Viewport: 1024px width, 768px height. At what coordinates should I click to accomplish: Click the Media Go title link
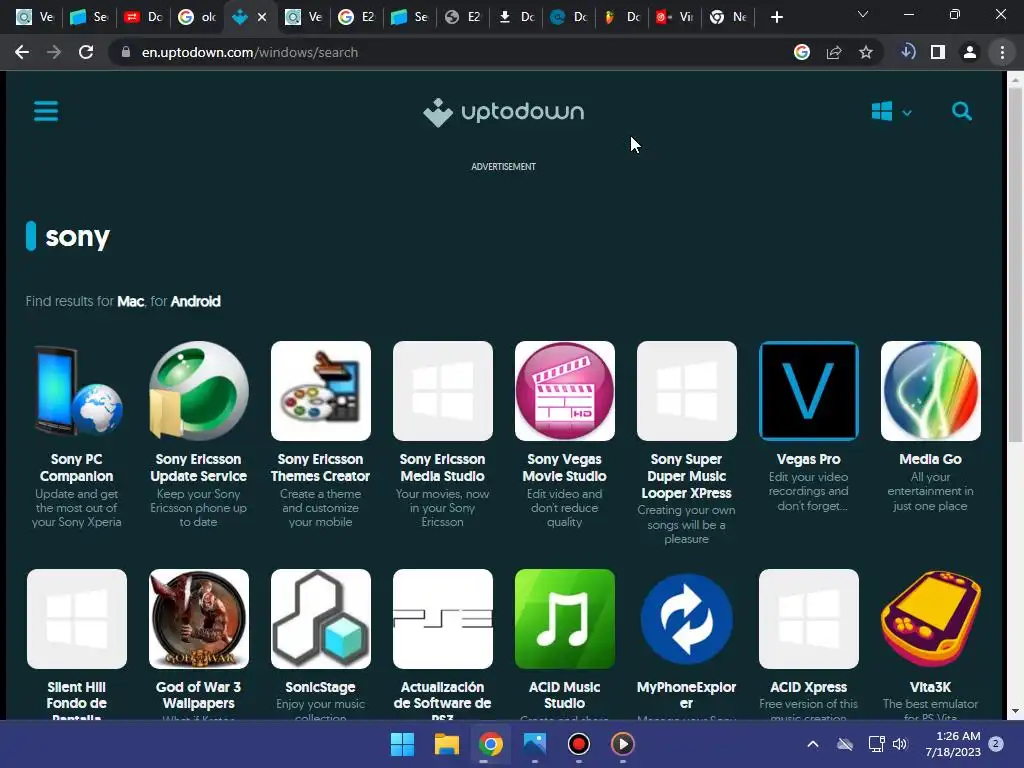931,459
